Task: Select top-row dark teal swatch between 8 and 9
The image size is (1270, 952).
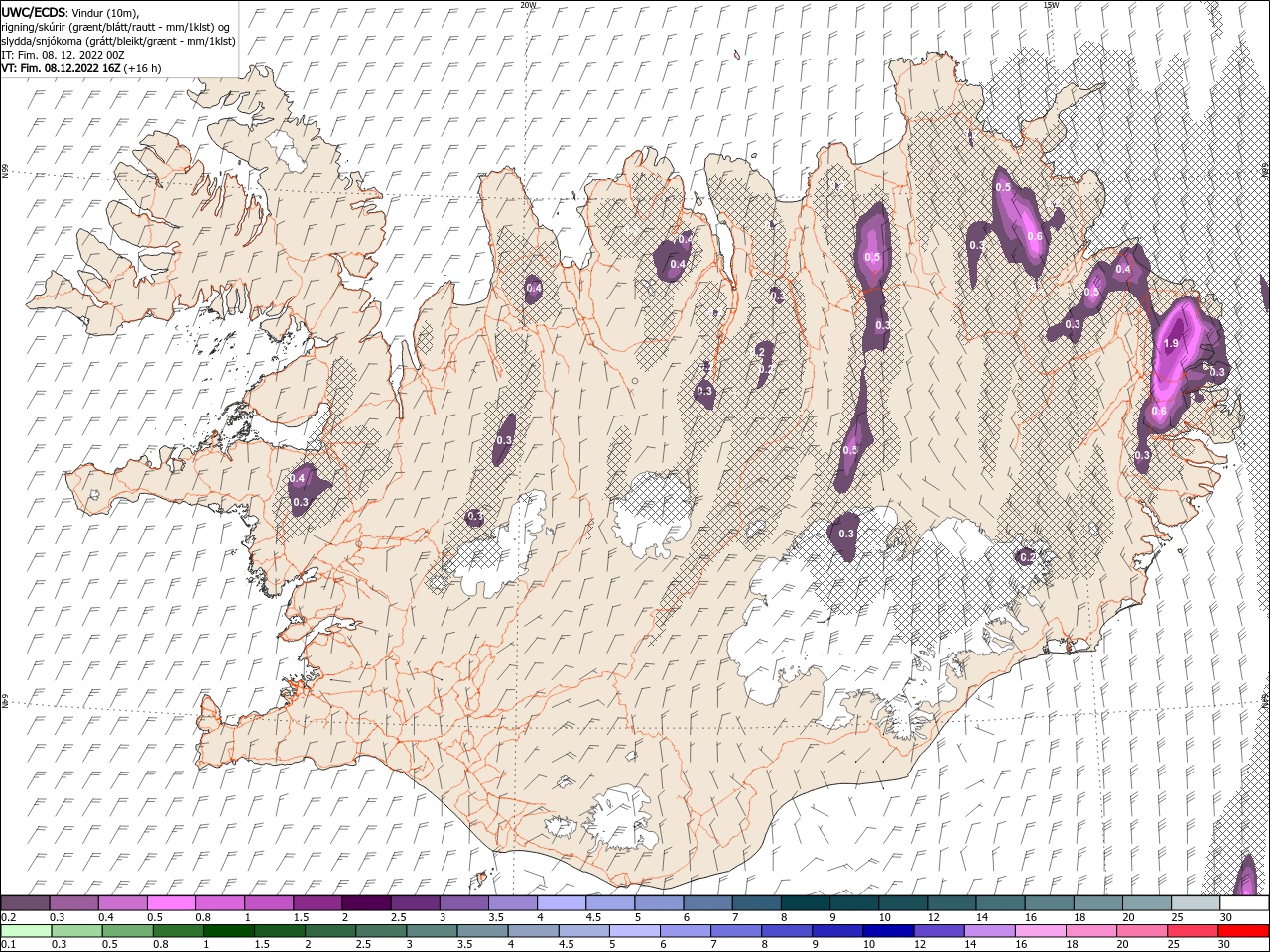Action: tap(805, 903)
